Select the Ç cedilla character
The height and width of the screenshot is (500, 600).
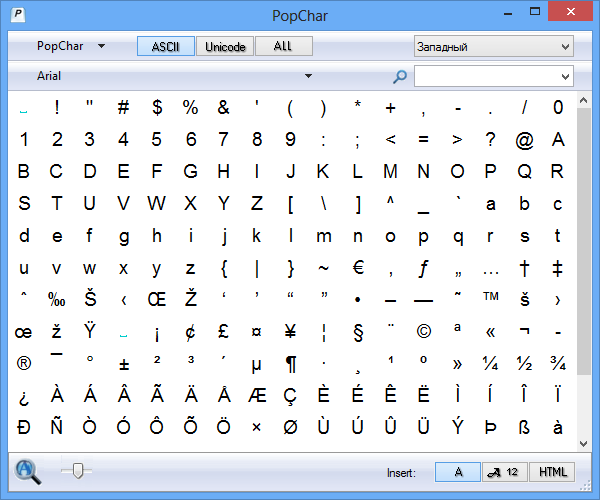coord(290,396)
